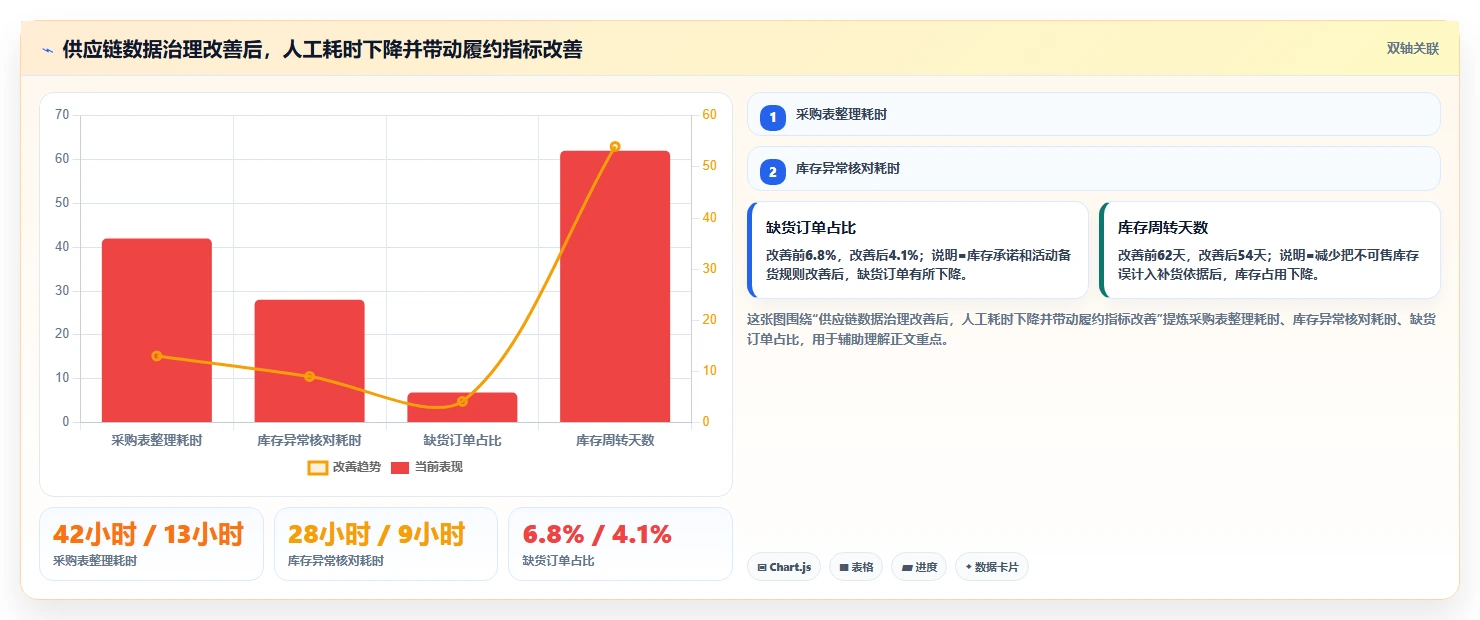Toggle the 改善趋势 legend swatch
The image size is (1480, 620).
tap(317, 467)
